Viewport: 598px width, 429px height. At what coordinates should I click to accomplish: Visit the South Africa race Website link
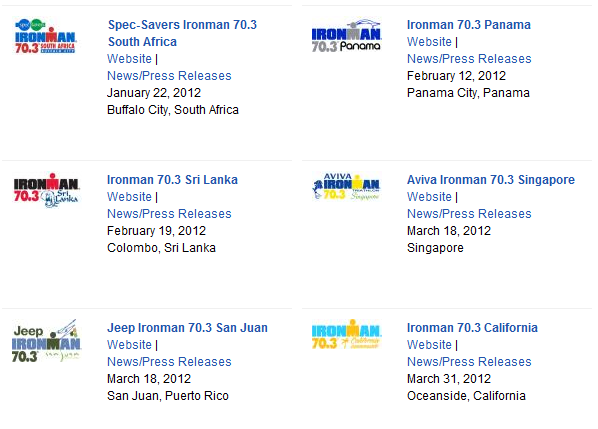[130, 59]
